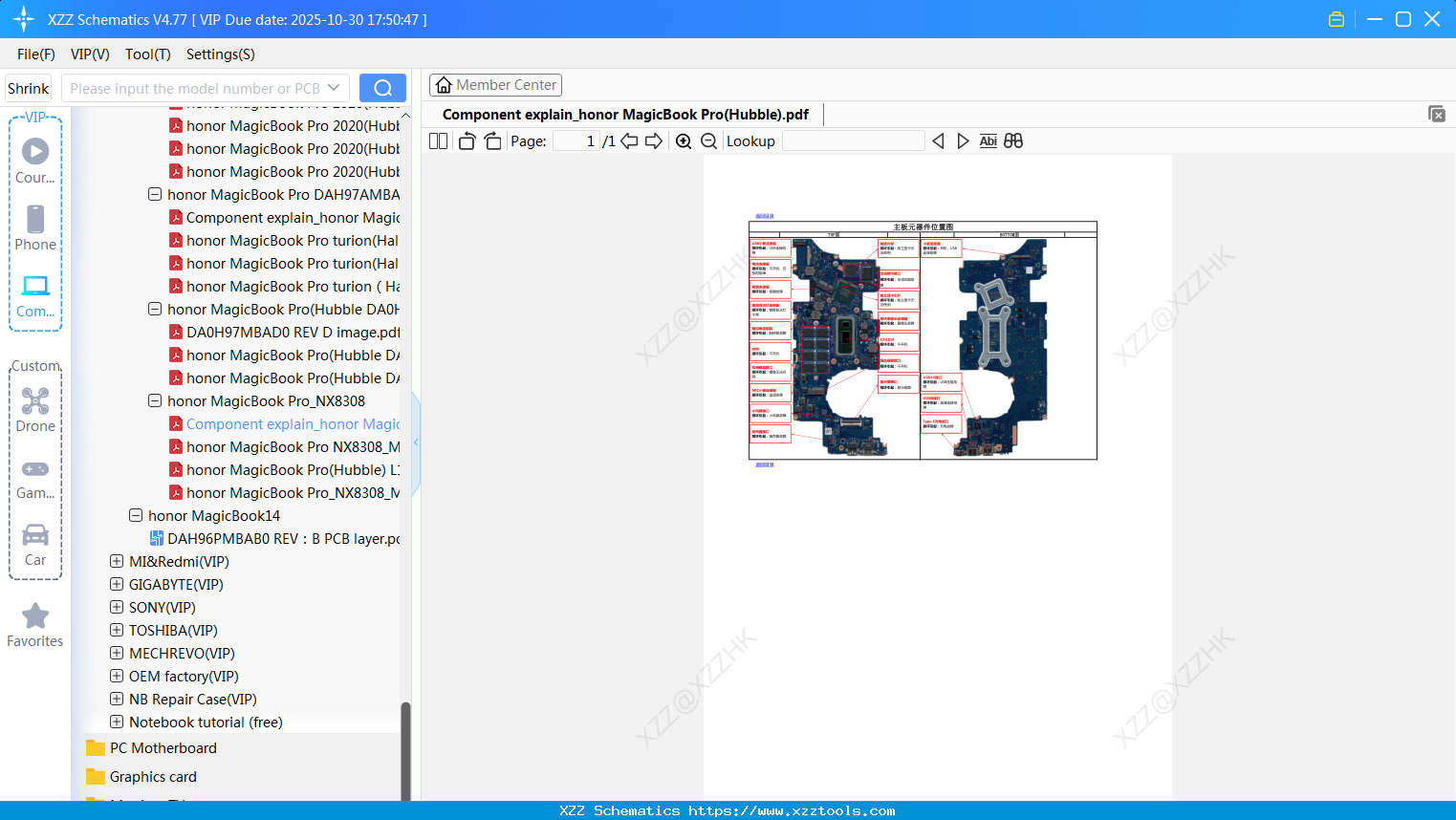This screenshot has height=820, width=1456.
Task: Open the Settings(S) menu
Action: click(221, 54)
